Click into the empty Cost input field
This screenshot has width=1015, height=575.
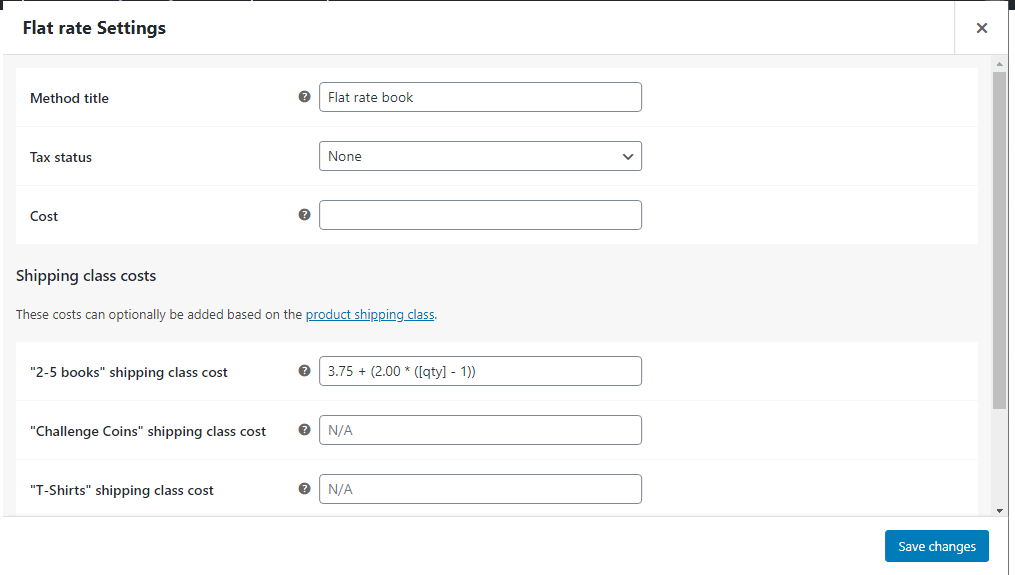tap(480, 215)
